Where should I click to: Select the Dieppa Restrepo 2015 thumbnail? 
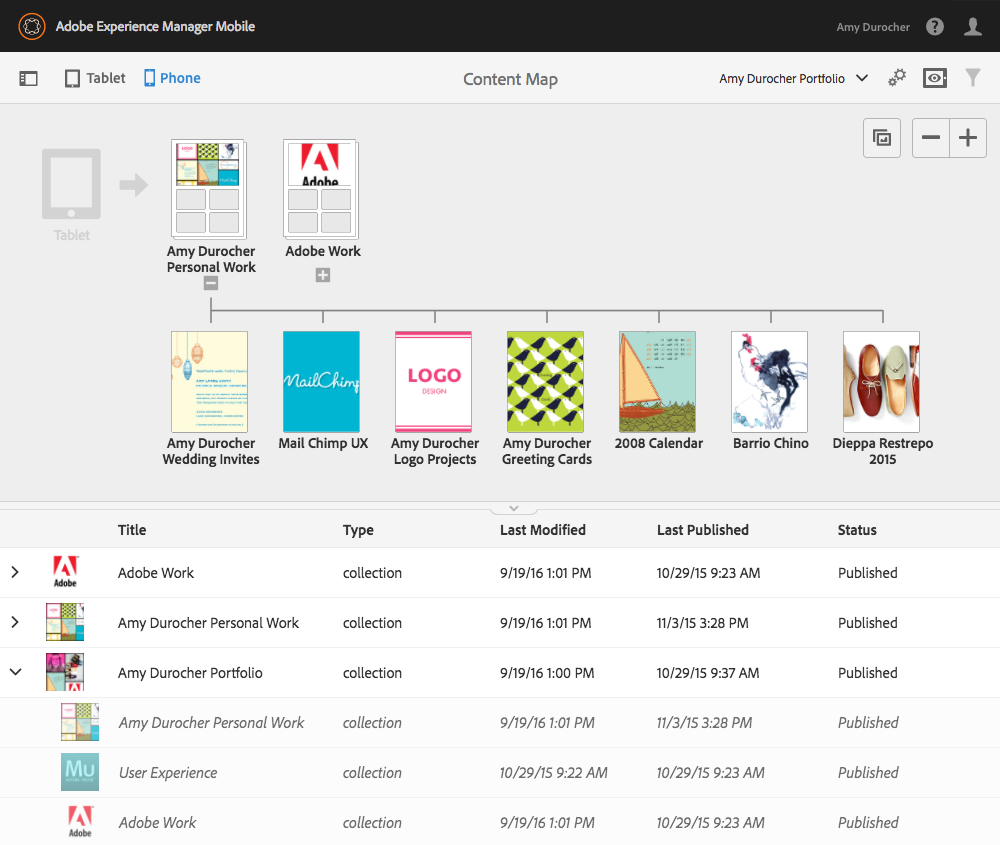click(x=881, y=381)
